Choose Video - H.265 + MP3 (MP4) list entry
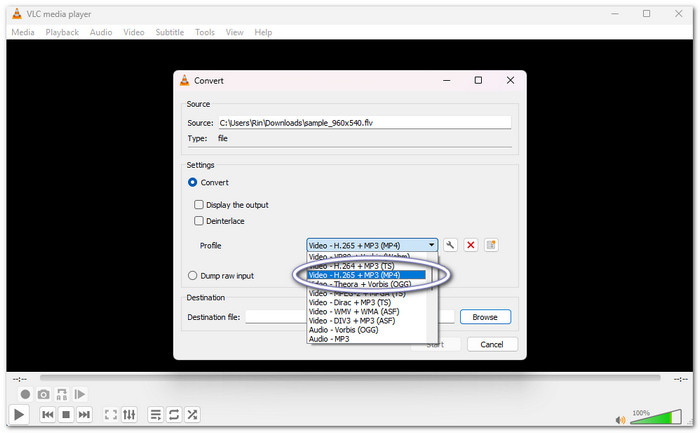This screenshot has height=433, width=700. pos(367,275)
